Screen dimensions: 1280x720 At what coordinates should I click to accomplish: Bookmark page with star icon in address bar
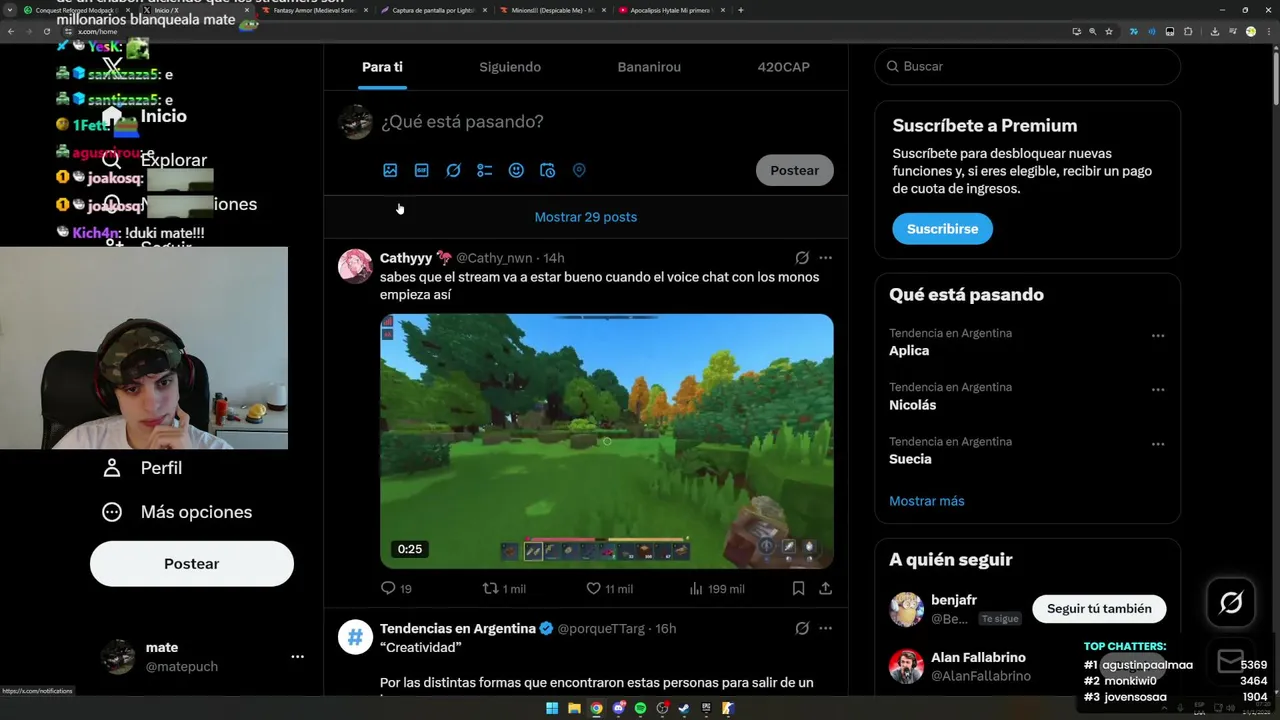(x=1109, y=31)
